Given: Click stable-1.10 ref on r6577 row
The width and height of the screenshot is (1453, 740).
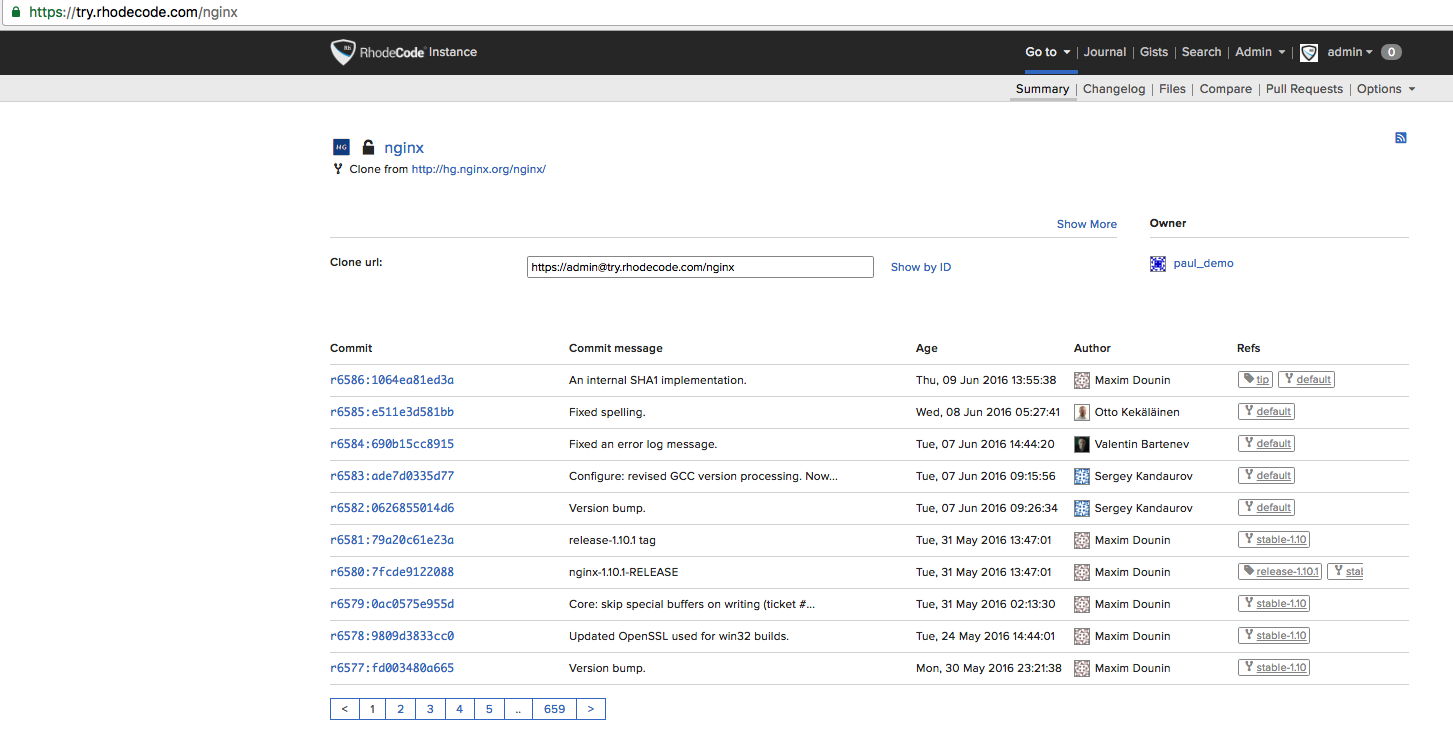Looking at the screenshot, I should [x=1274, y=668].
